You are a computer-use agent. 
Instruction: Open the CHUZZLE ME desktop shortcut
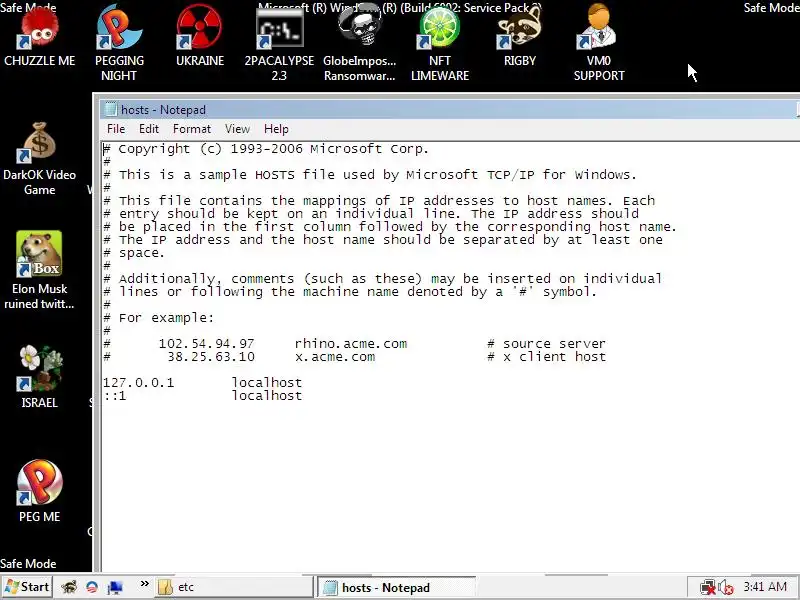39,38
